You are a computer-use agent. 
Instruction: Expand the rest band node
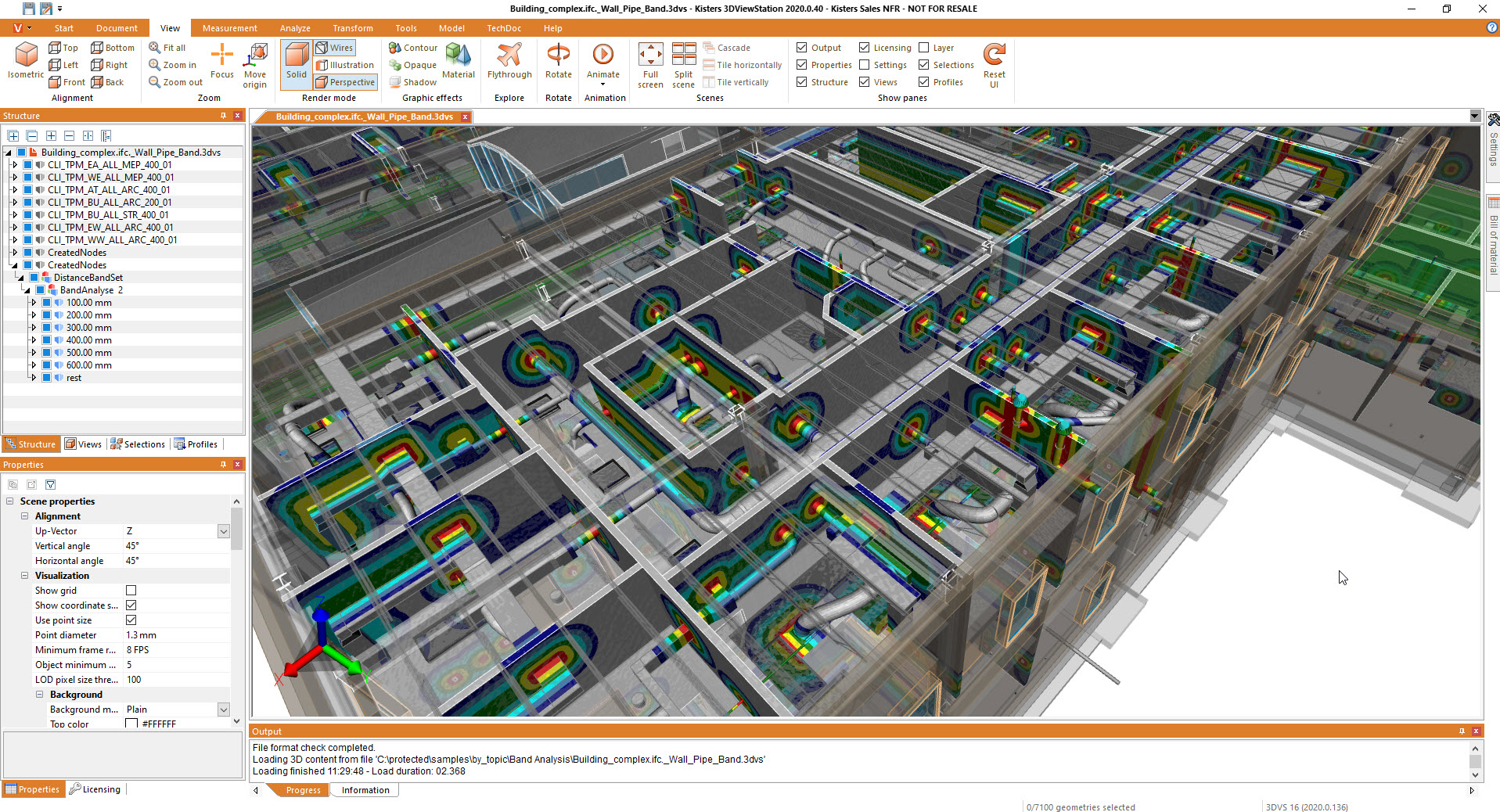pos(34,378)
